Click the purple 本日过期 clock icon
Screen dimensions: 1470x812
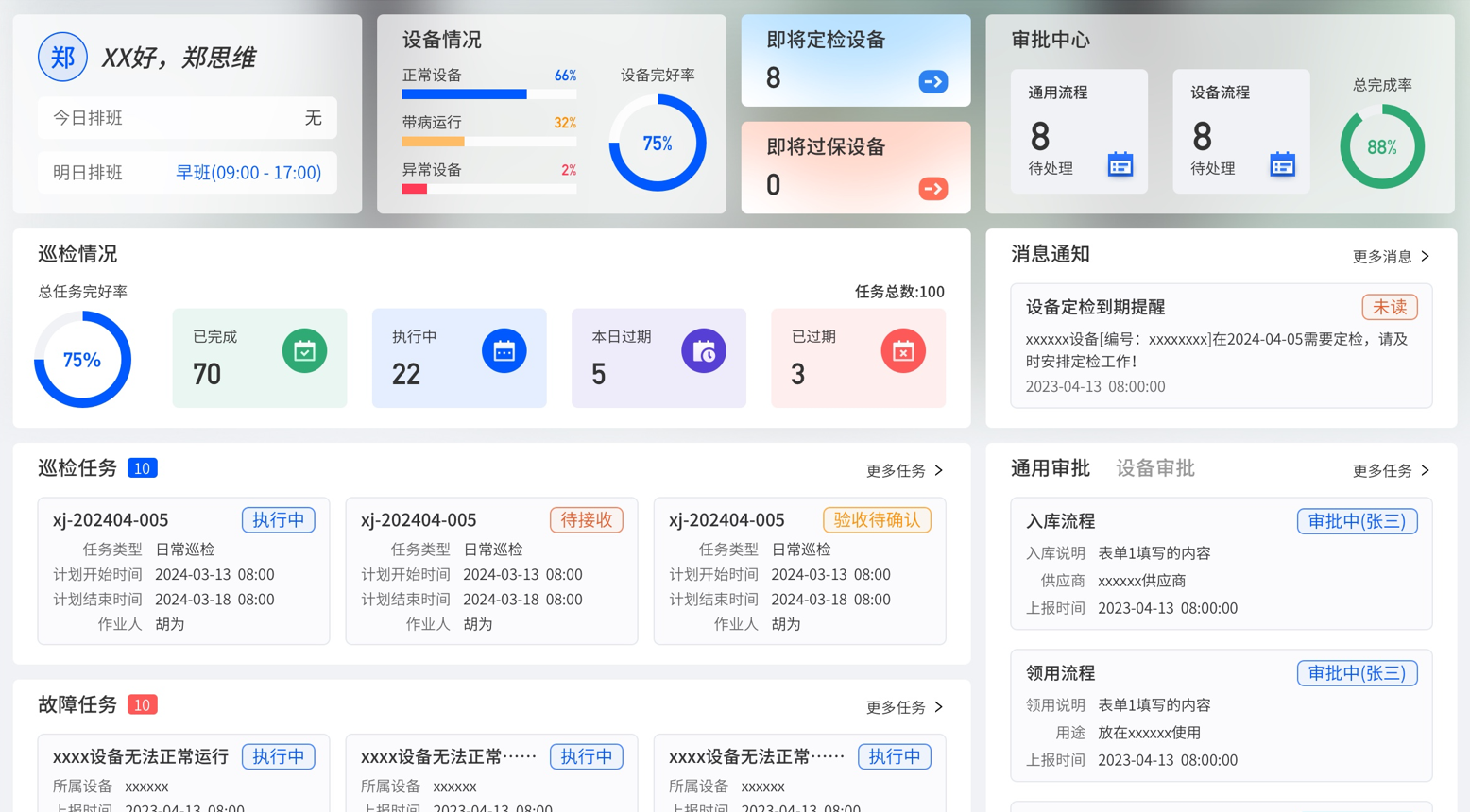704,351
